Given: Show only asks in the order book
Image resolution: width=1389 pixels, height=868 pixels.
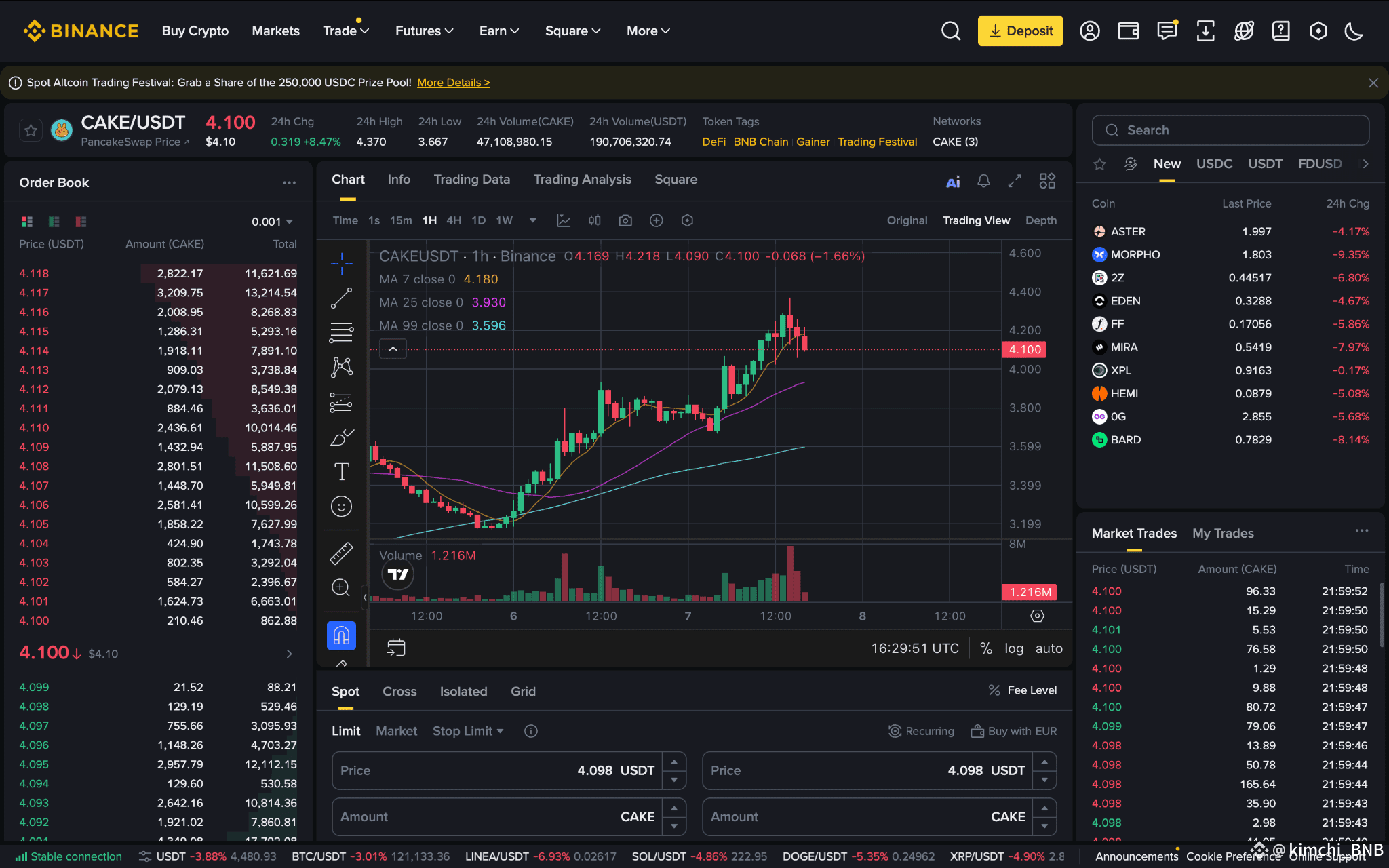Looking at the screenshot, I should point(81,222).
